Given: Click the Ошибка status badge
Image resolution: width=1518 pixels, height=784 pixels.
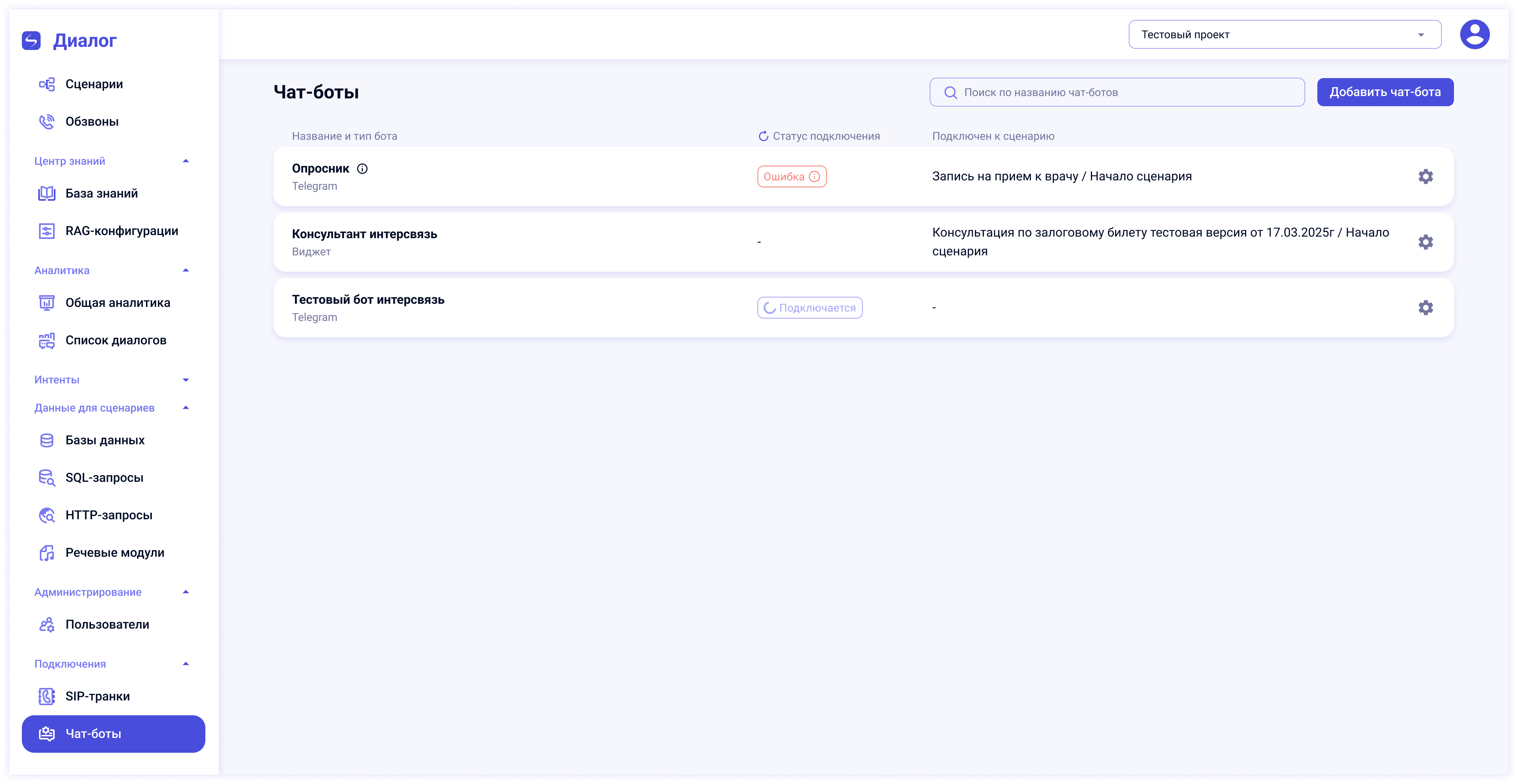Looking at the screenshot, I should tap(791, 177).
